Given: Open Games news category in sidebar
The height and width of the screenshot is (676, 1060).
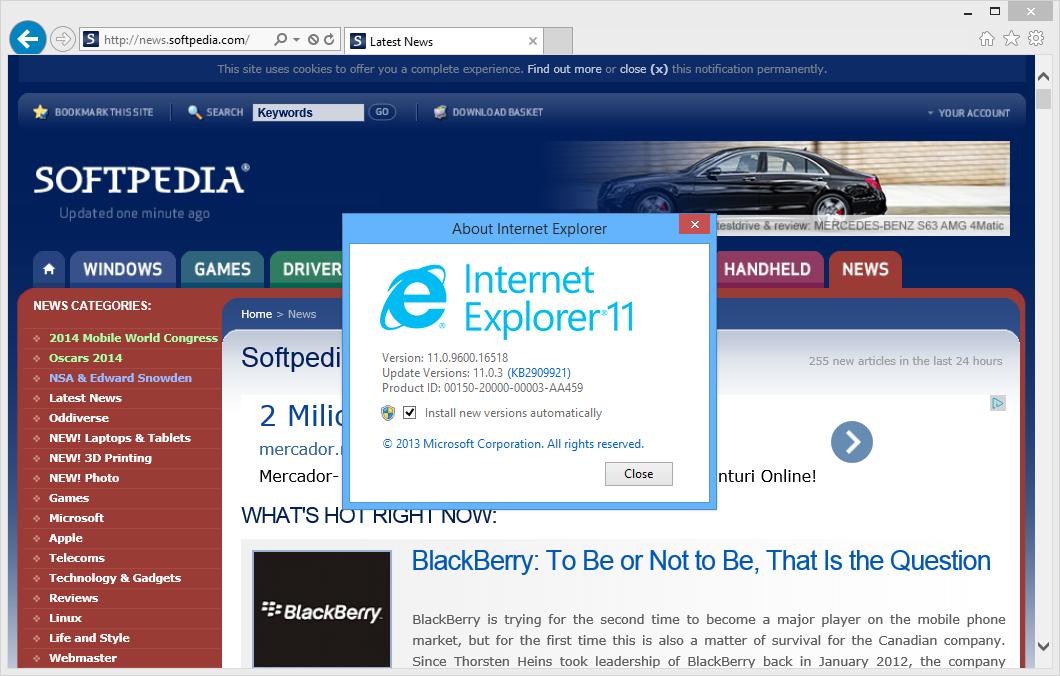Looking at the screenshot, I should point(69,498).
